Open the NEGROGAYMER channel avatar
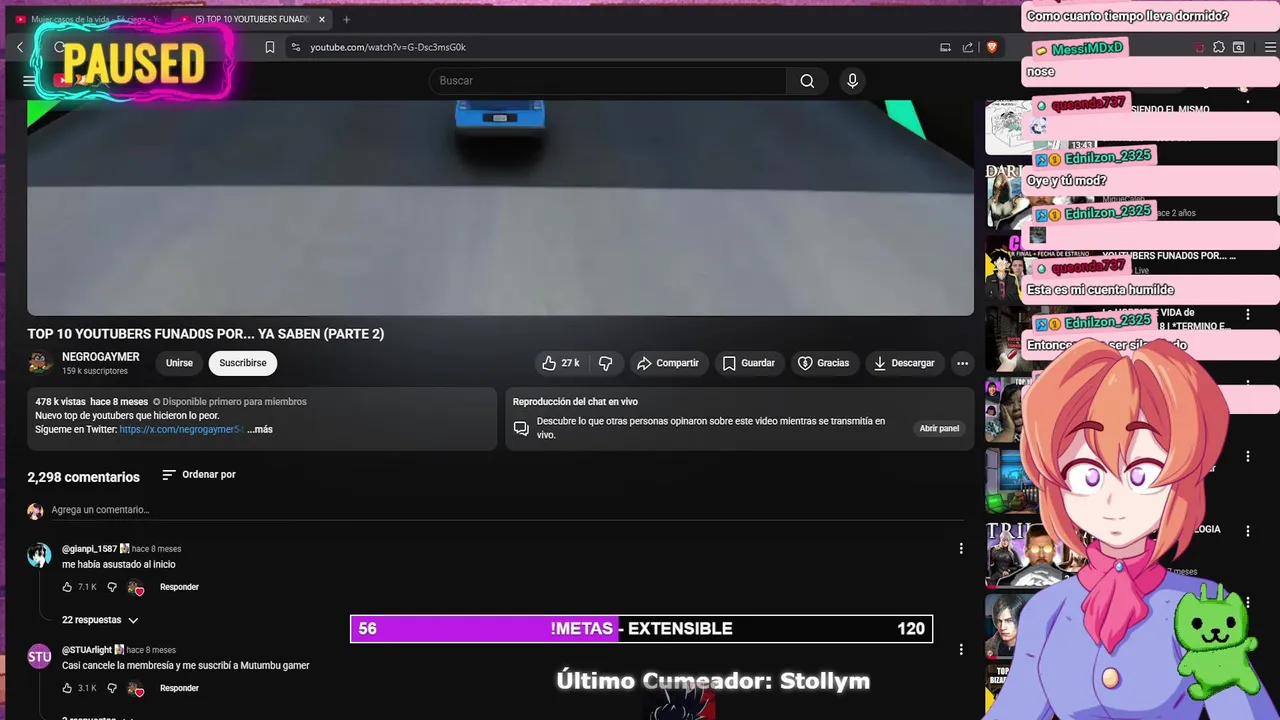Viewport: 1280px width, 720px height. click(40, 363)
